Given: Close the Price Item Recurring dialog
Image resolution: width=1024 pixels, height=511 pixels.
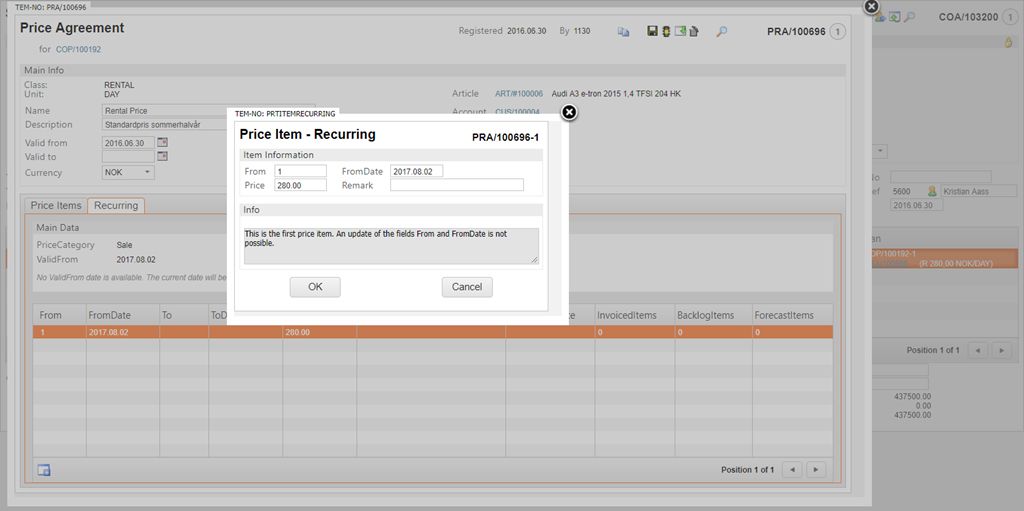Looking at the screenshot, I should (569, 112).
